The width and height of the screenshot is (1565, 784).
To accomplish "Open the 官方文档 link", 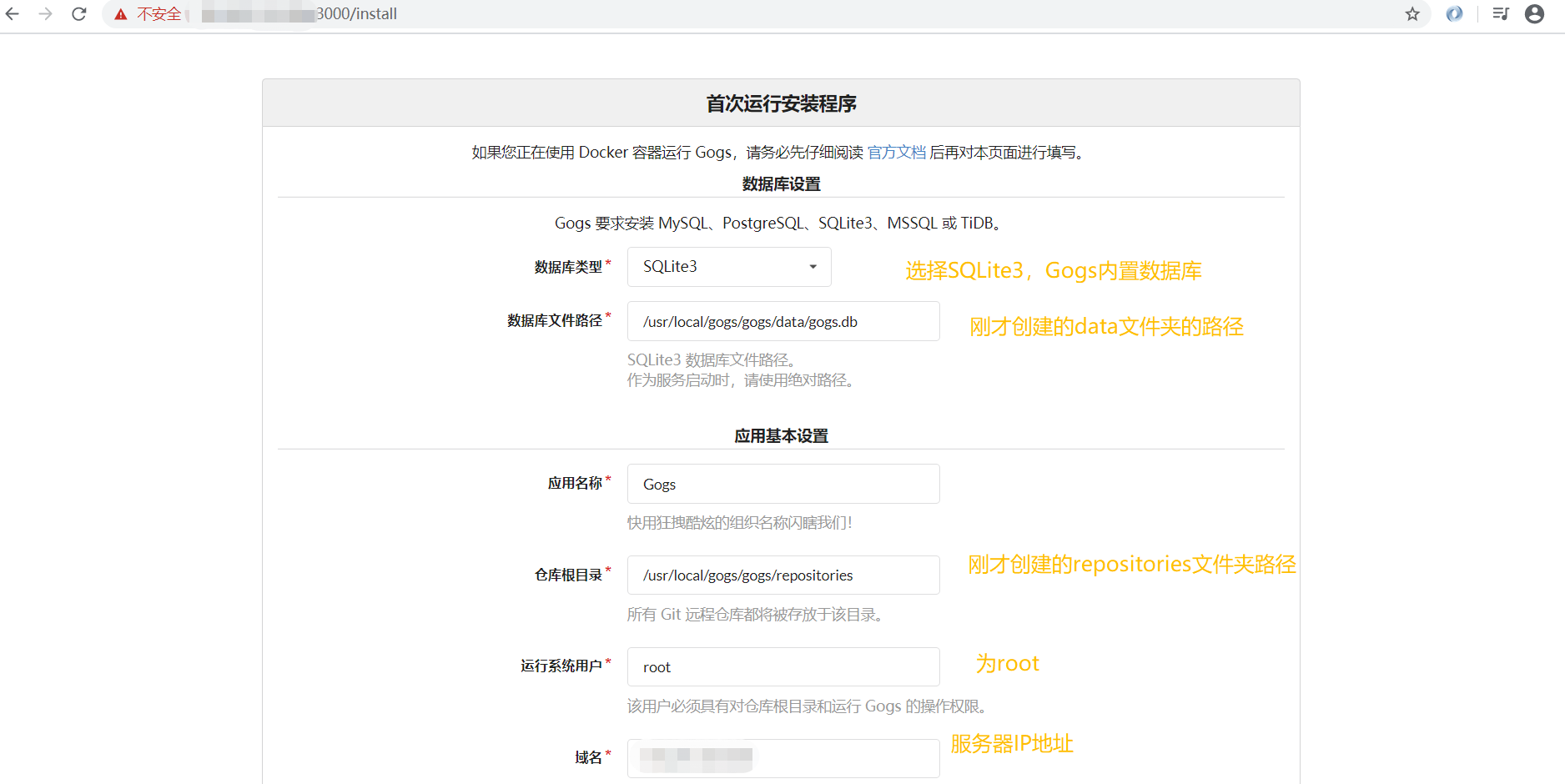I will coord(896,152).
